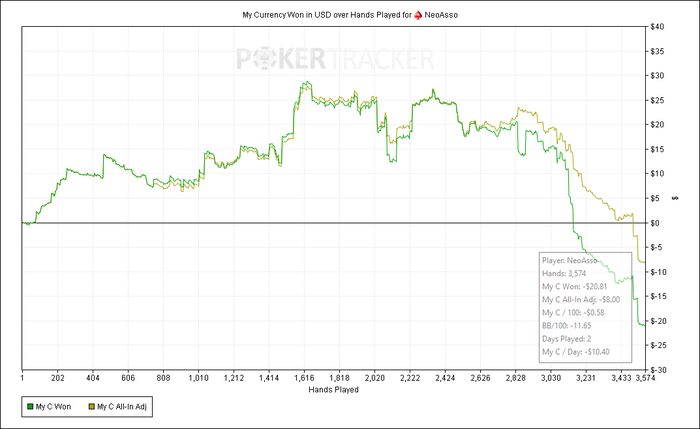Click the 2,626 x-axis tick label
The image size is (700, 429).
coord(480,378)
